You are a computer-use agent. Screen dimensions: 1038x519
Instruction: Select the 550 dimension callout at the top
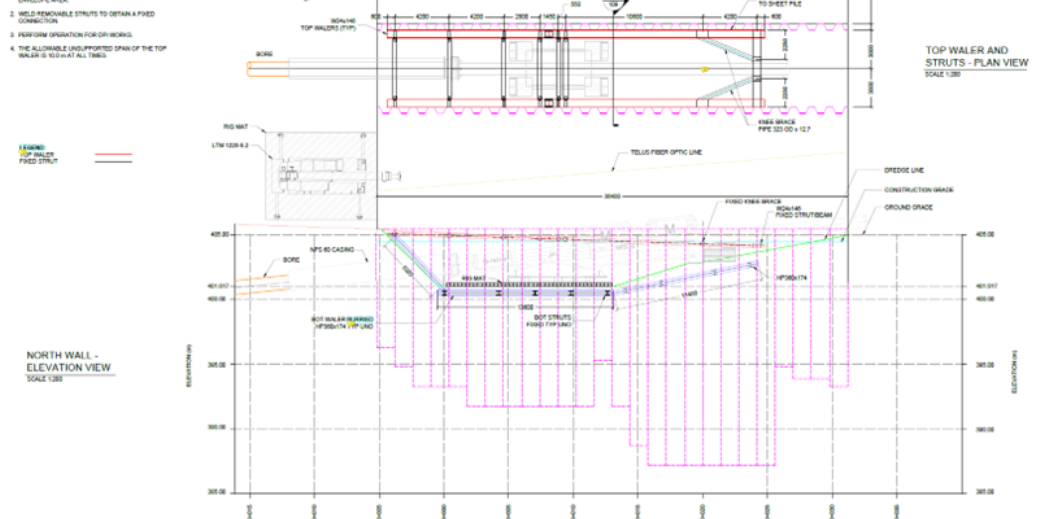point(575,5)
